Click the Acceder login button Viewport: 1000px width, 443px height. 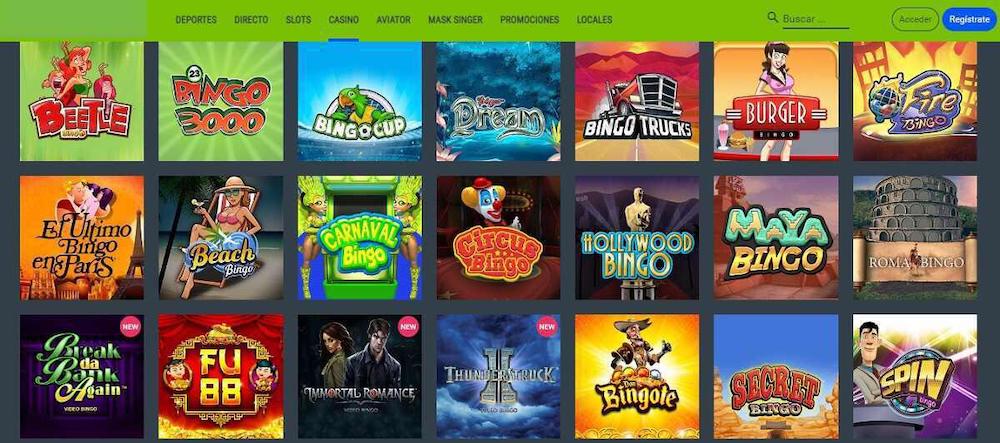click(915, 20)
